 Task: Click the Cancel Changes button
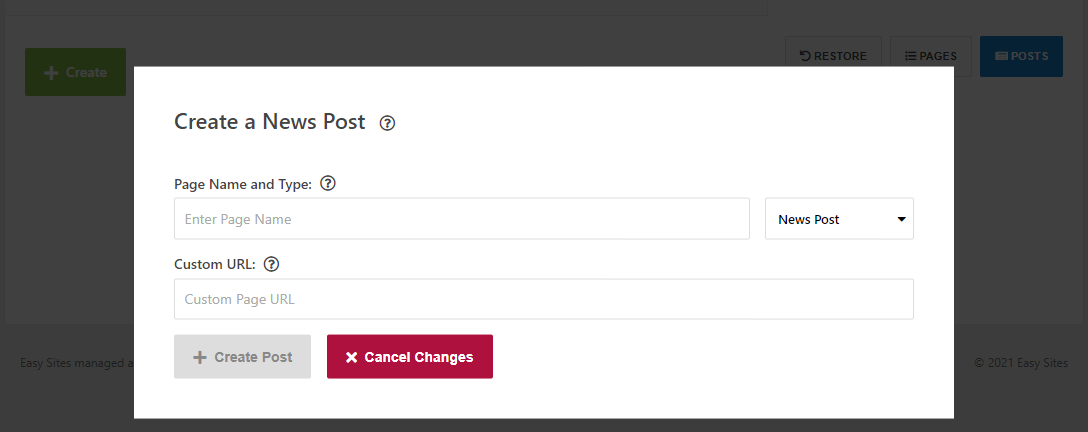pyautogui.click(x=409, y=357)
